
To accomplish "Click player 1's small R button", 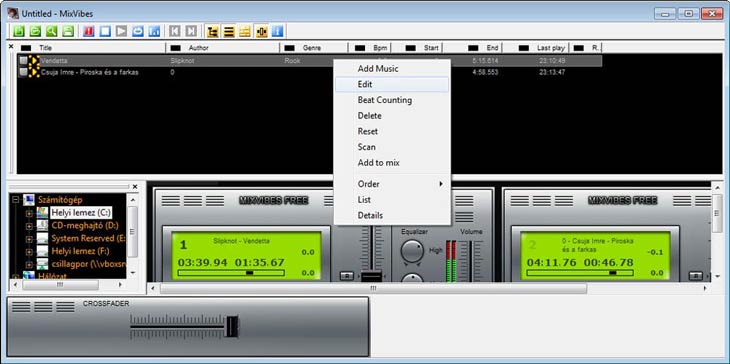I will pyautogui.click(x=346, y=276).
